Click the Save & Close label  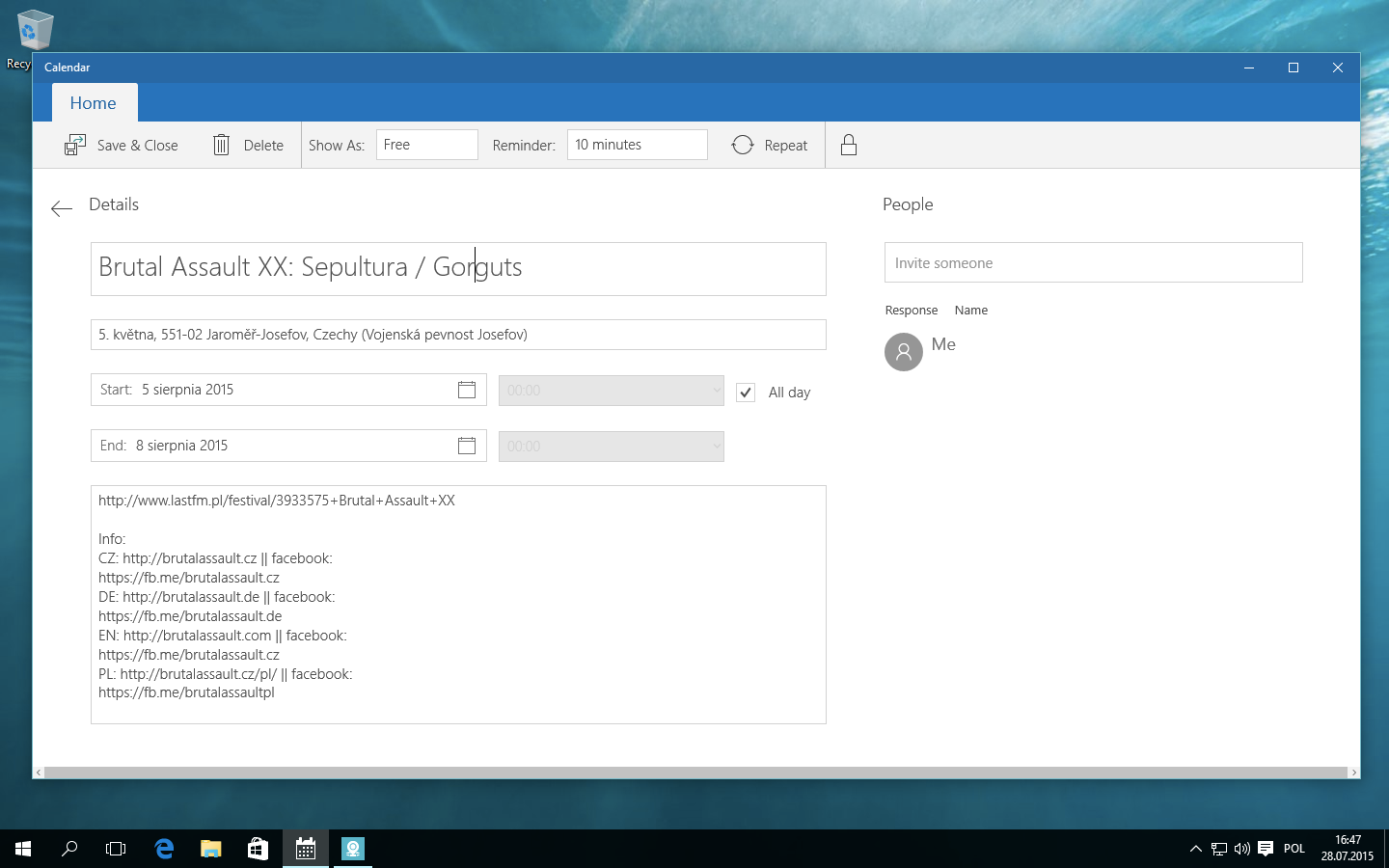pos(138,146)
